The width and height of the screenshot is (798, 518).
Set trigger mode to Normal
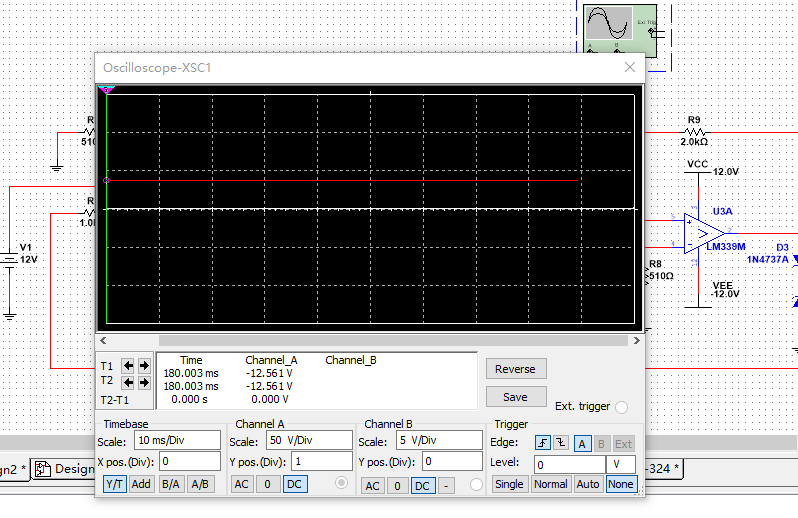pos(551,484)
